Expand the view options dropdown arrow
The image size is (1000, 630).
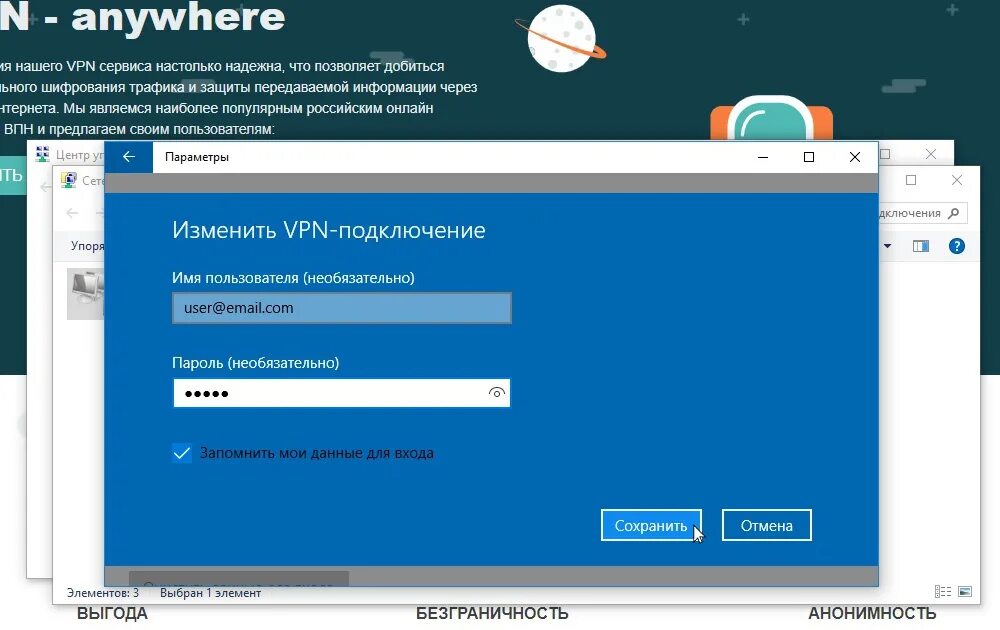[887, 246]
